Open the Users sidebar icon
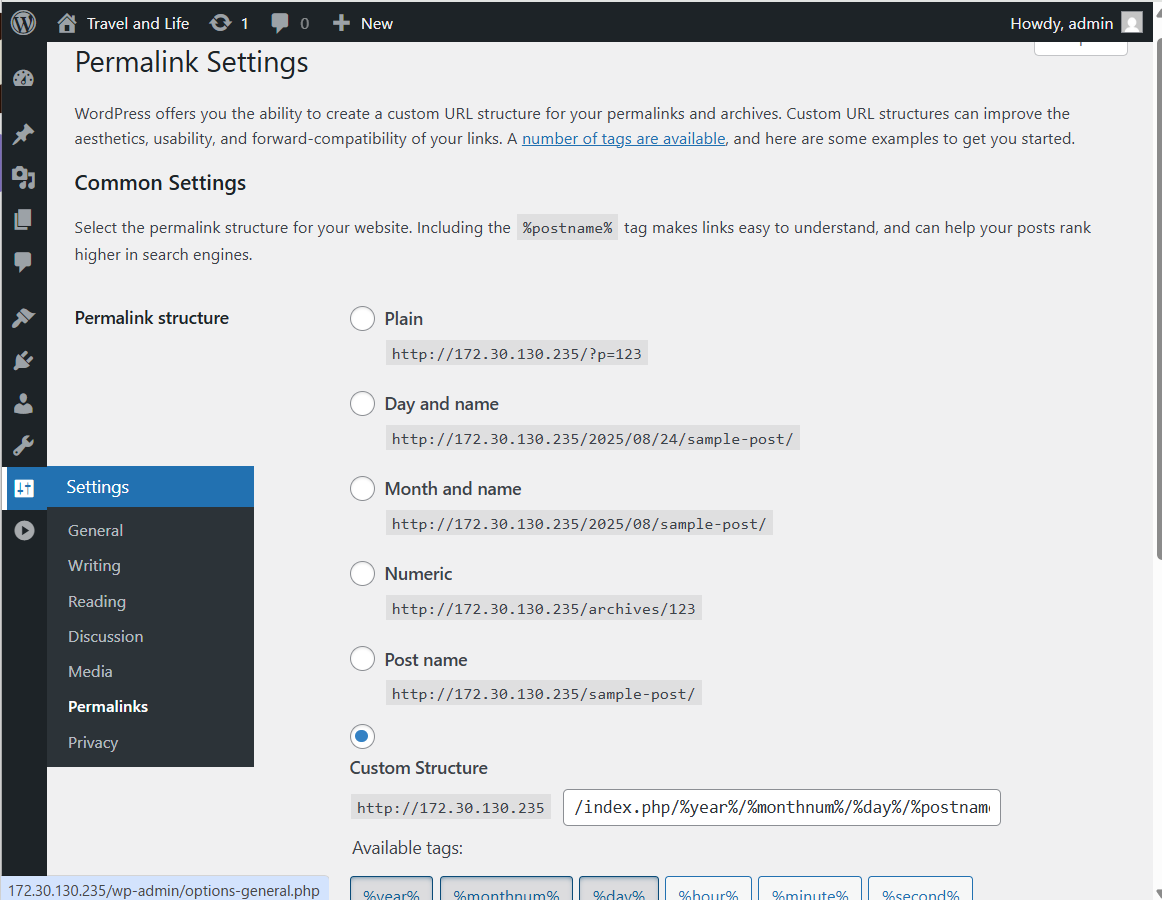Screen dimensions: 1162x900 [24, 404]
